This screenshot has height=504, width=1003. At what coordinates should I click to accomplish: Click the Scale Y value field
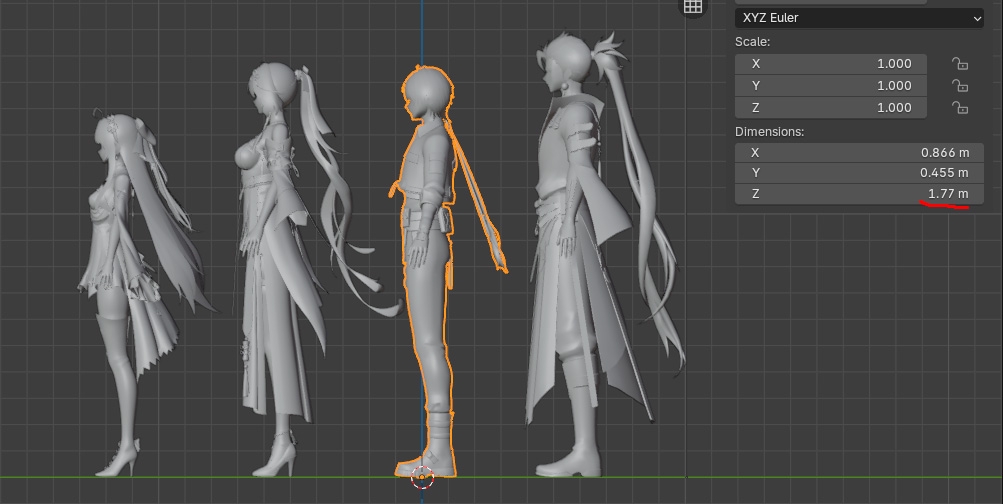pyautogui.click(x=830, y=86)
